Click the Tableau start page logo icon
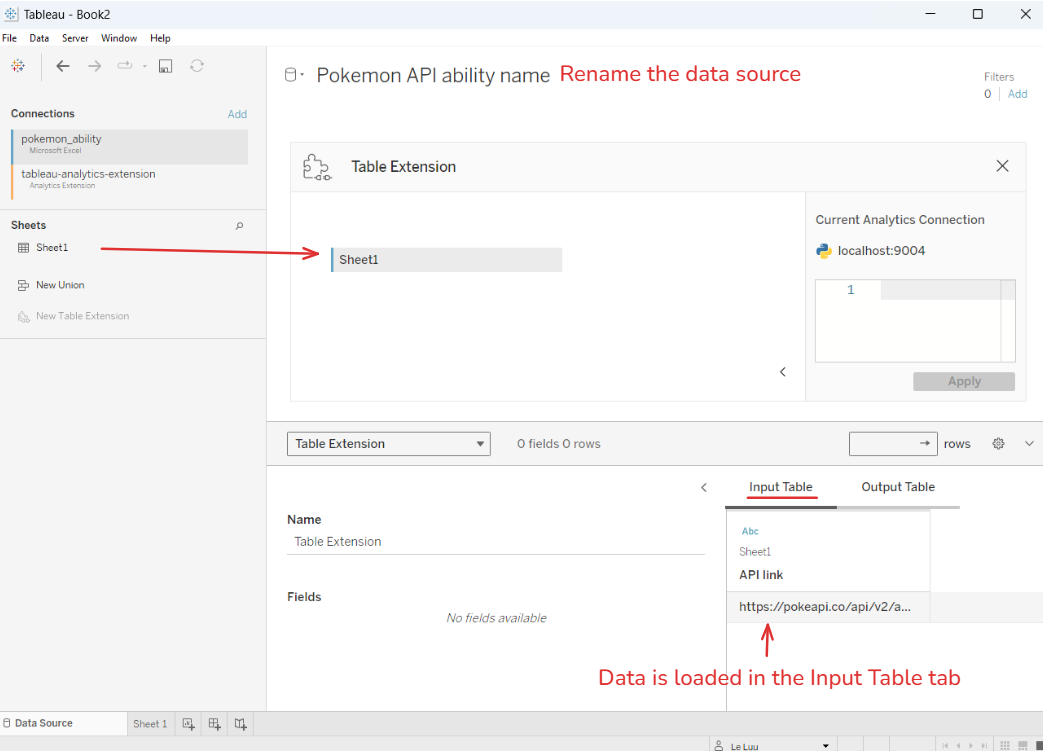 (x=17, y=66)
